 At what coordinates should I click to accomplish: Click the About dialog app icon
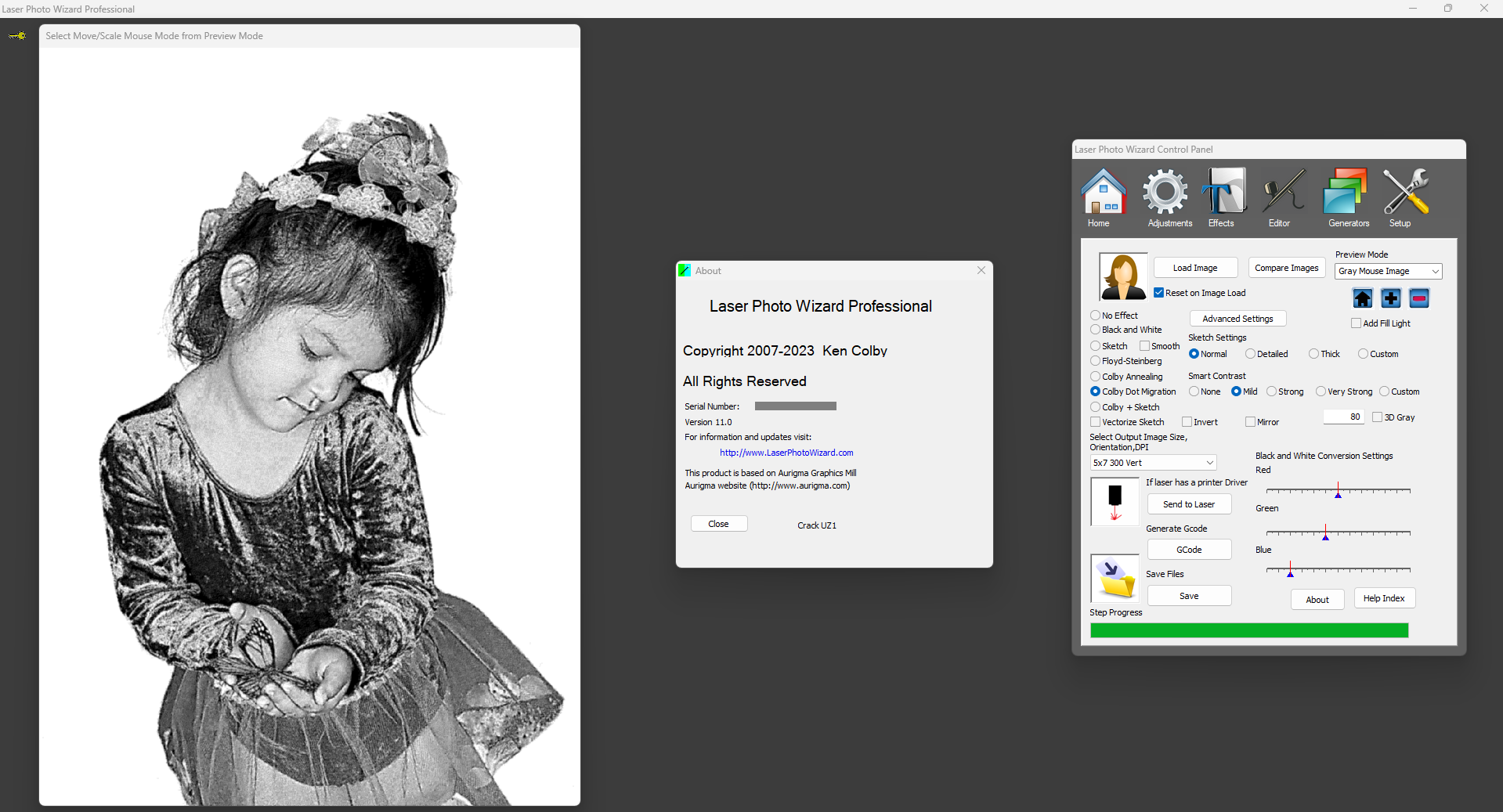point(685,271)
